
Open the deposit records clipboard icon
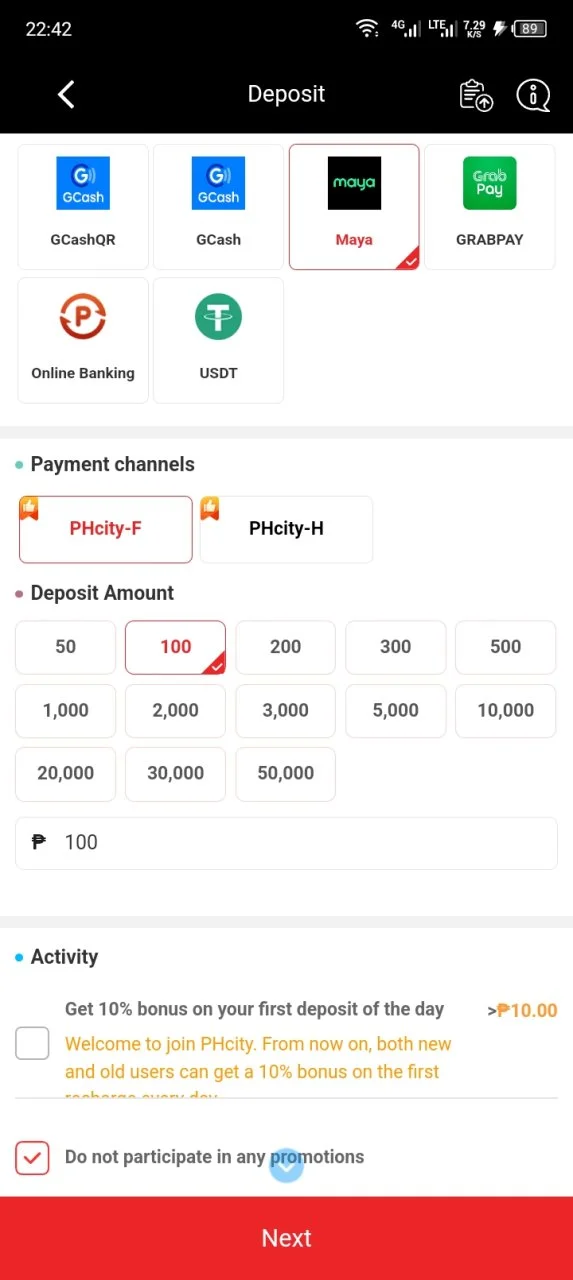click(476, 95)
